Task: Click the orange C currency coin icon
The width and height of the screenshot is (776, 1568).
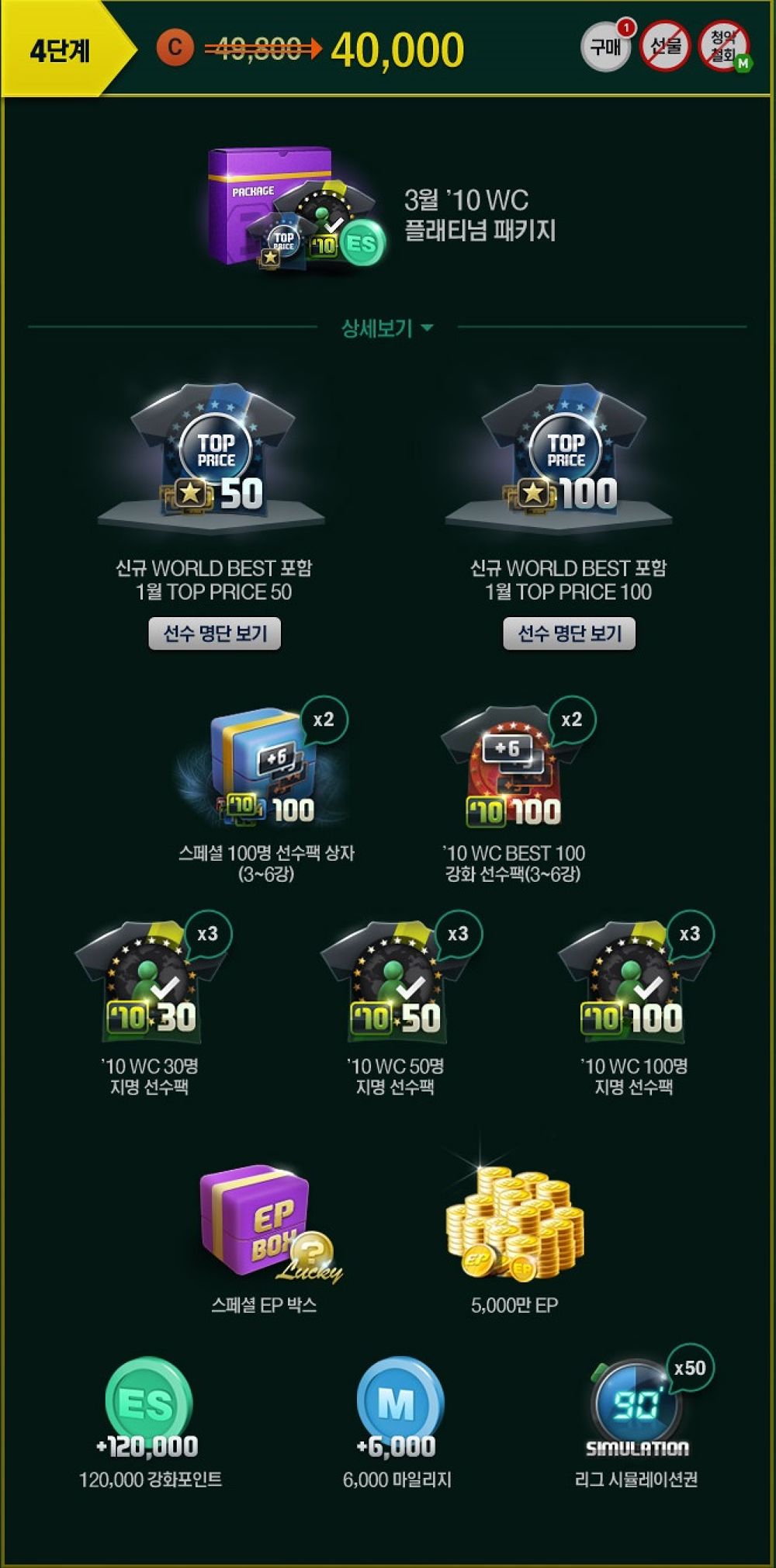Action: pyautogui.click(x=175, y=47)
